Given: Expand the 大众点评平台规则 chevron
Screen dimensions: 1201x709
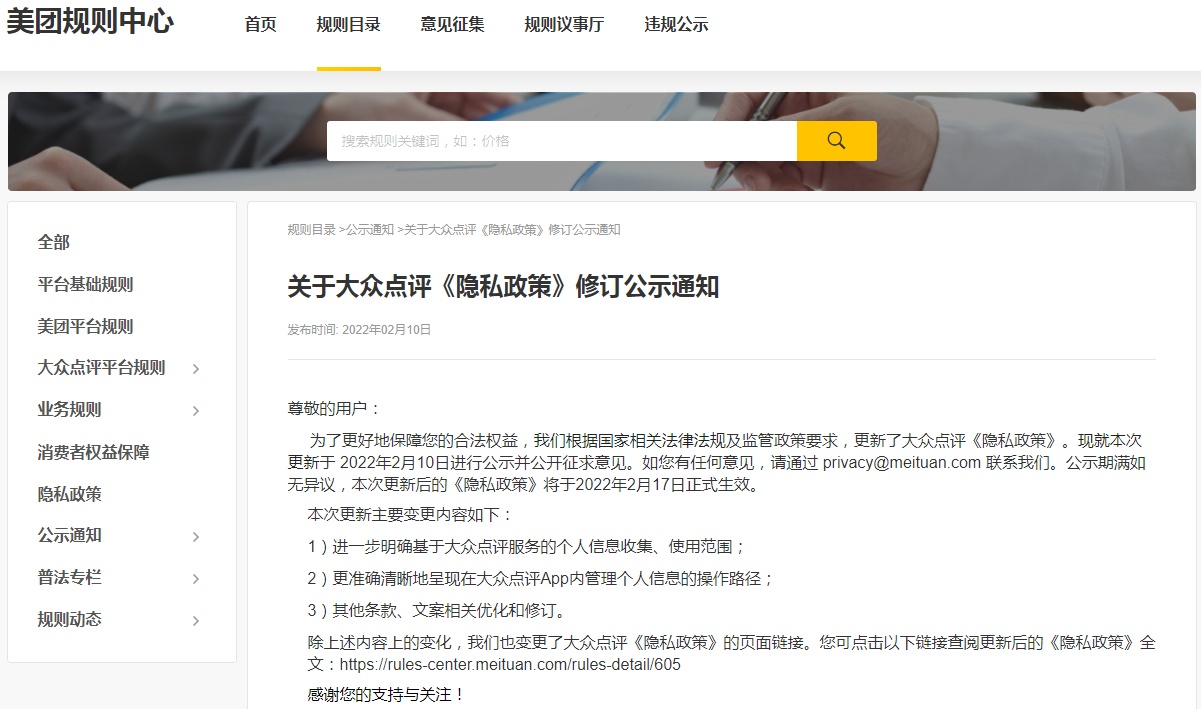Looking at the screenshot, I should point(196,369).
